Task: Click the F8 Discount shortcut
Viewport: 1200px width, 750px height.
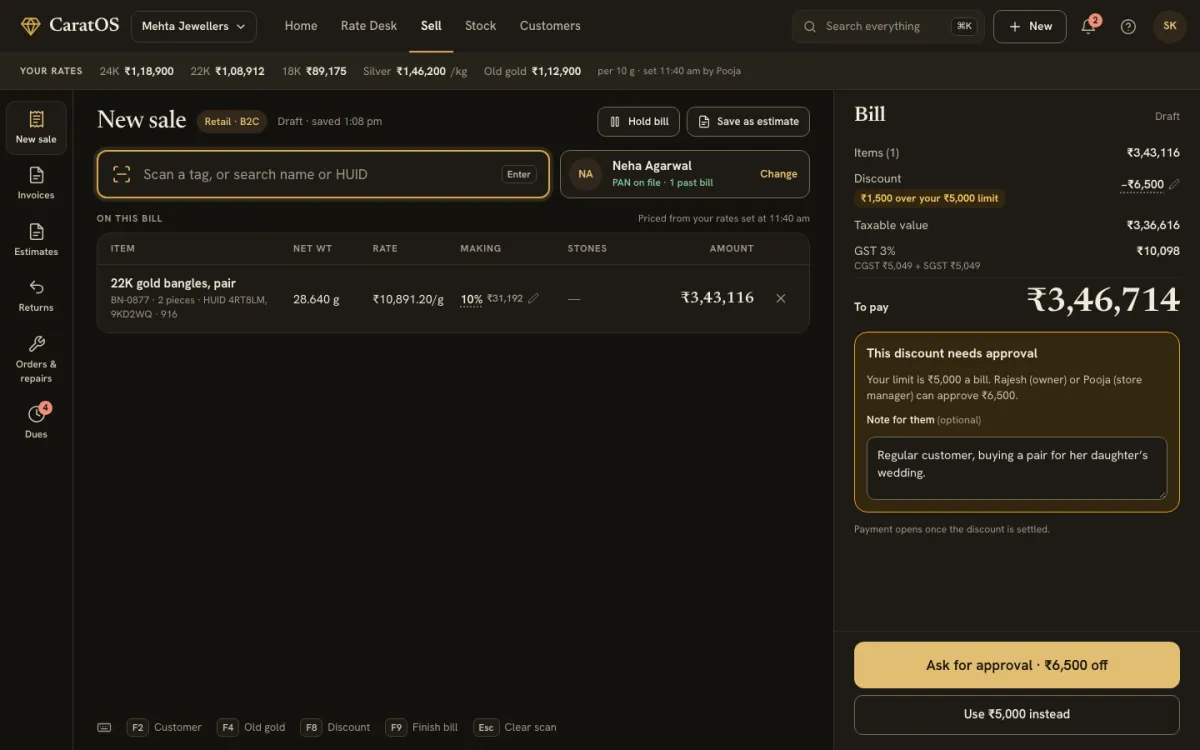Action: pyautogui.click(x=336, y=728)
